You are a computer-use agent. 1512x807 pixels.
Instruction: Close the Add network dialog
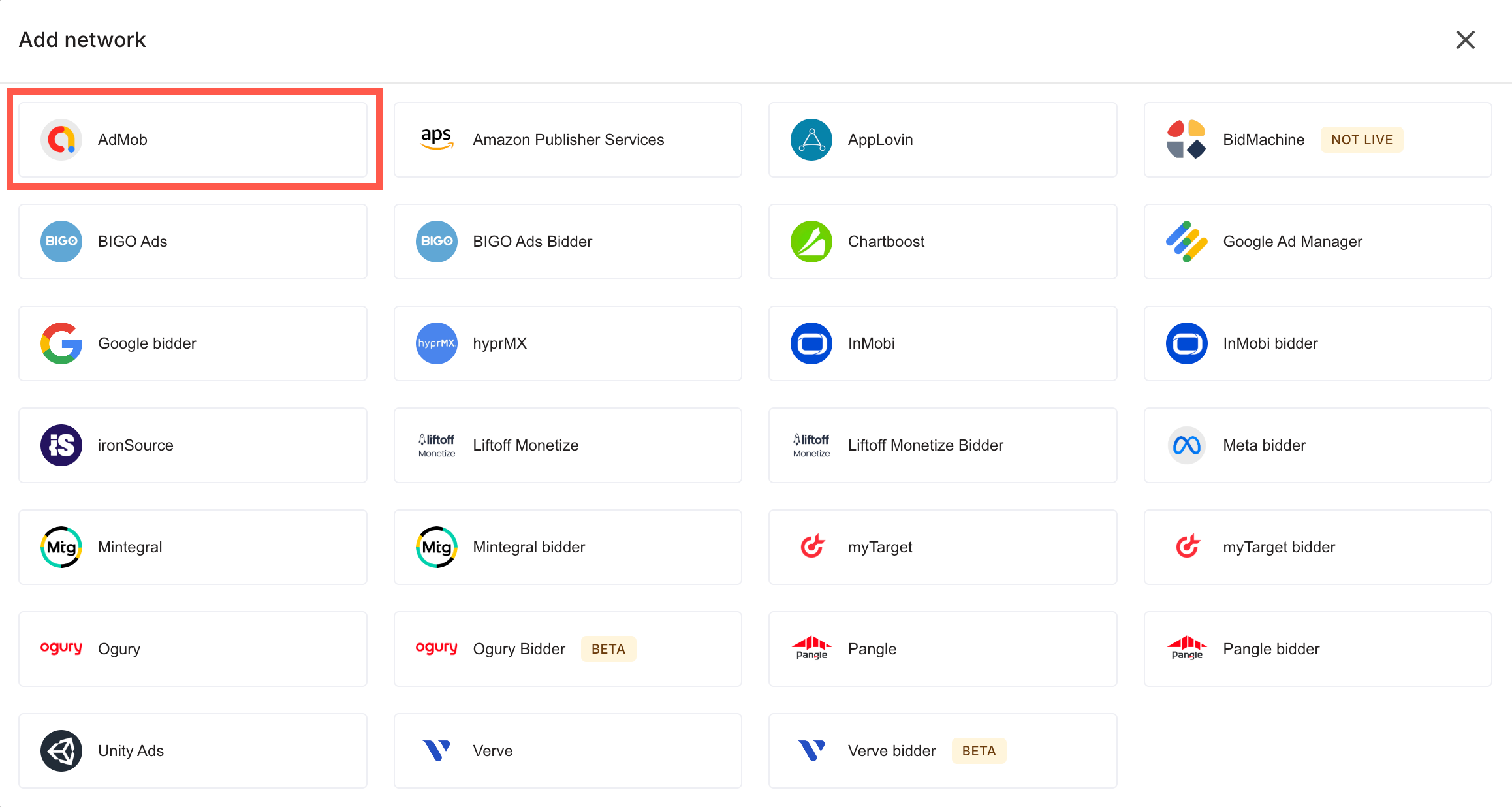pyautogui.click(x=1466, y=40)
